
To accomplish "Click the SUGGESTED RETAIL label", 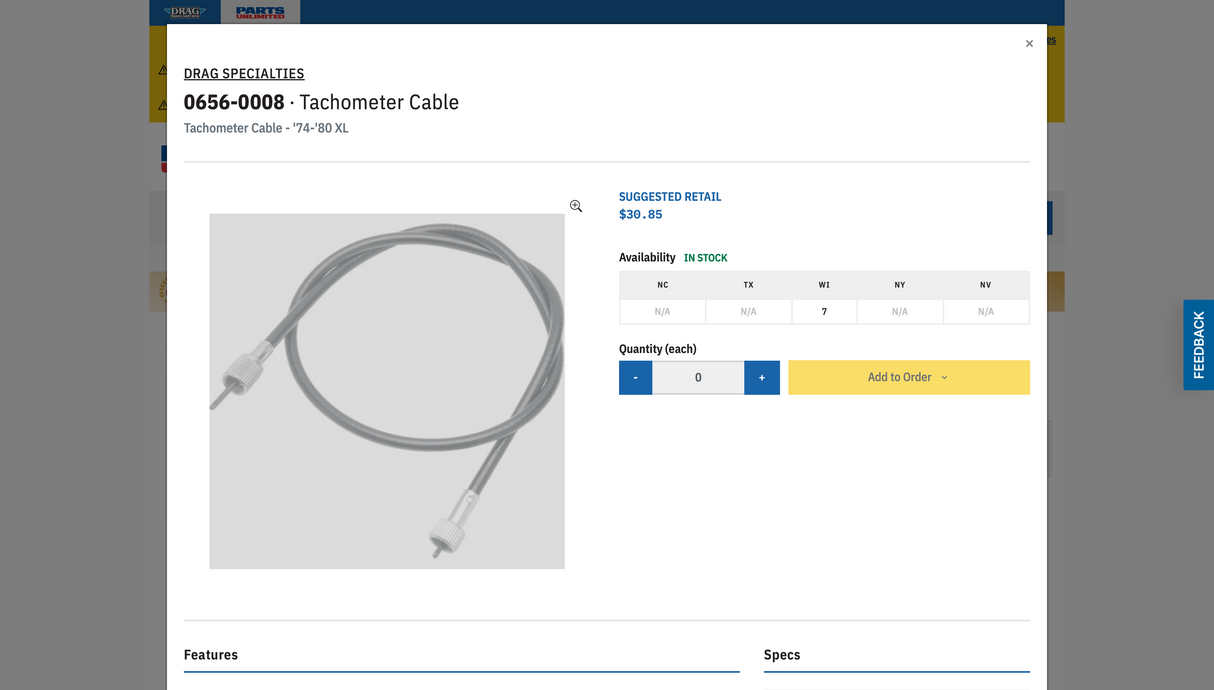I will pyautogui.click(x=670, y=197).
